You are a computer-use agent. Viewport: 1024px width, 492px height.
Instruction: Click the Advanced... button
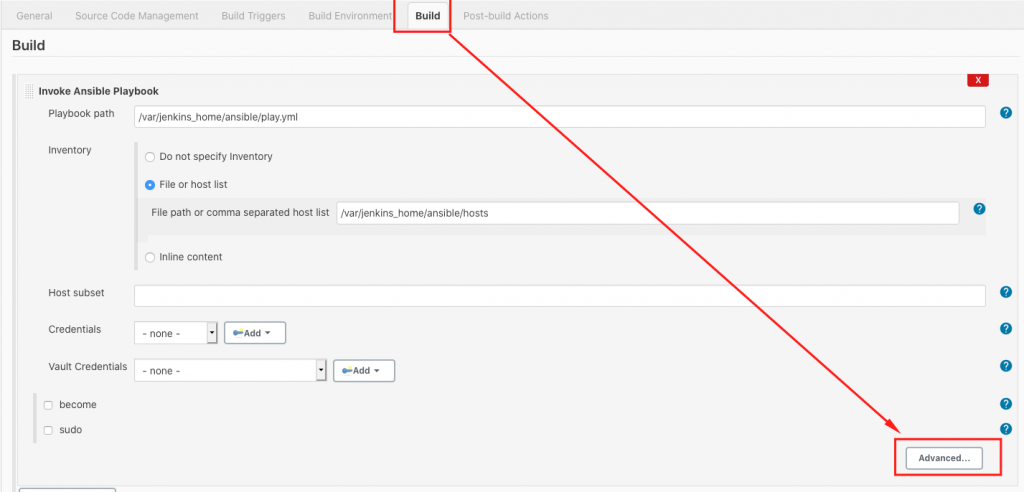point(944,458)
